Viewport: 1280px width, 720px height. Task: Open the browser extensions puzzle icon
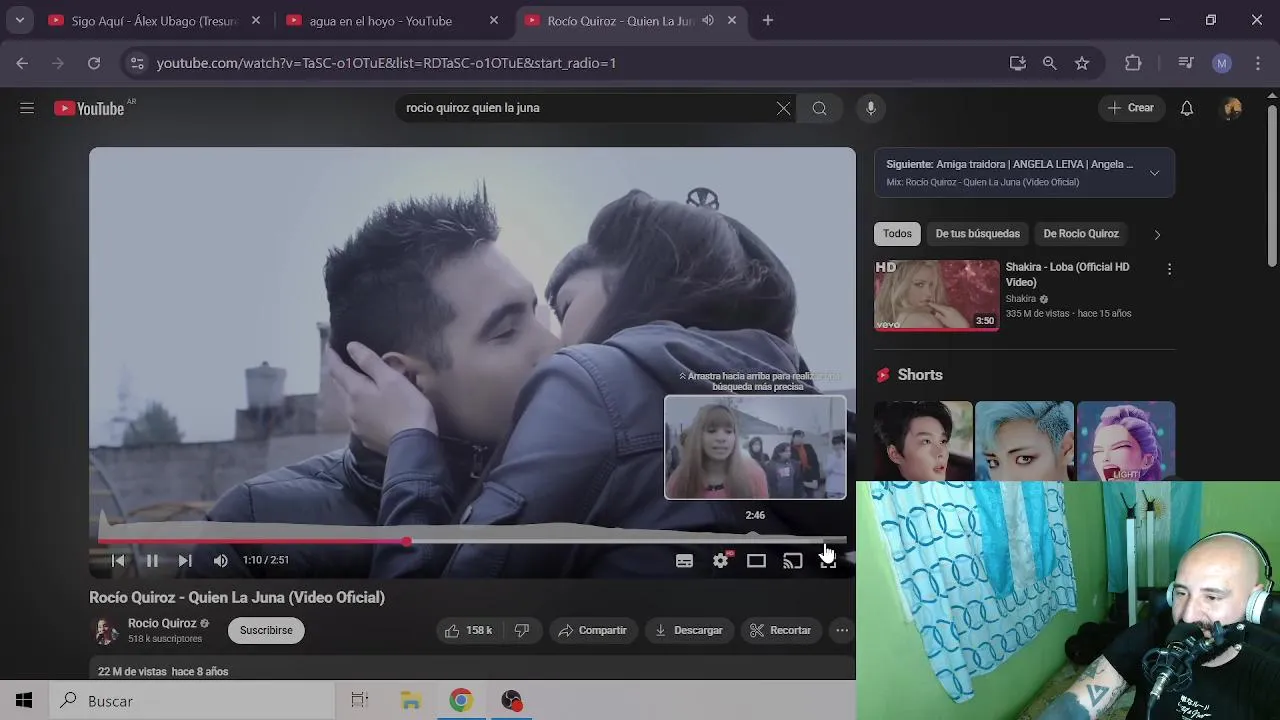click(x=1133, y=63)
